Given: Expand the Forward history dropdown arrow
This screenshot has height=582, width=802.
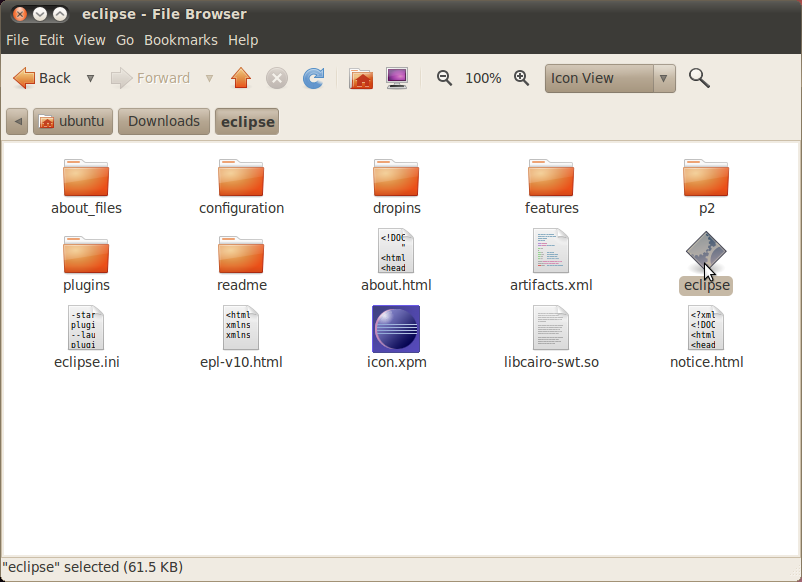Looking at the screenshot, I should pyautogui.click(x=209, y=78).
